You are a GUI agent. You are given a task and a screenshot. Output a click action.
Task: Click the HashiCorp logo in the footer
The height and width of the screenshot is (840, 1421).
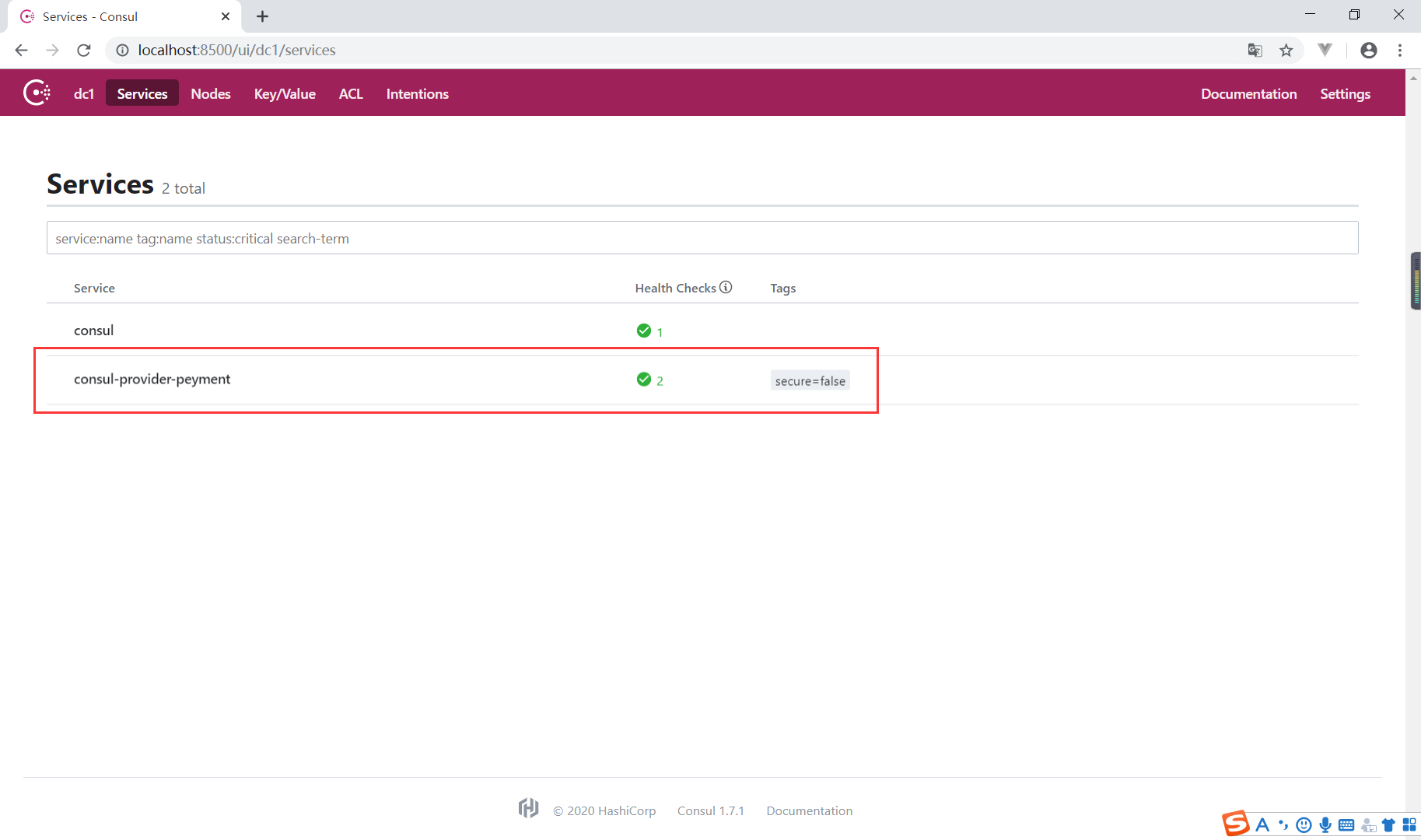click(529, 808)
